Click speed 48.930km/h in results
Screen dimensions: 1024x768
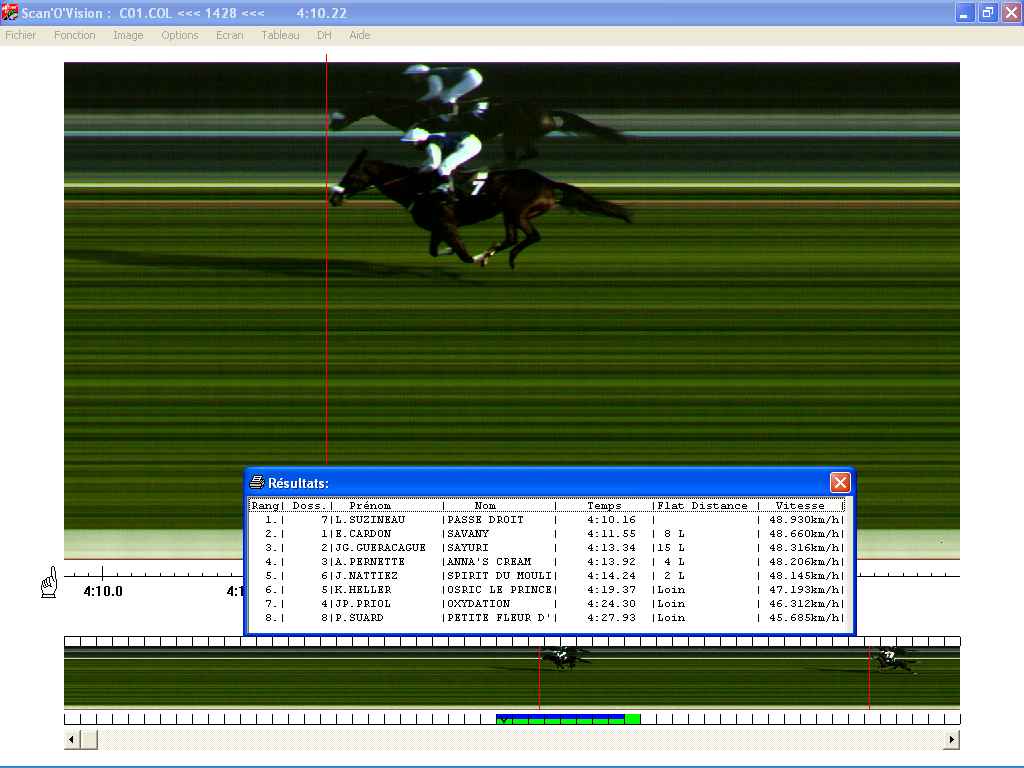(x=804, y=520)
